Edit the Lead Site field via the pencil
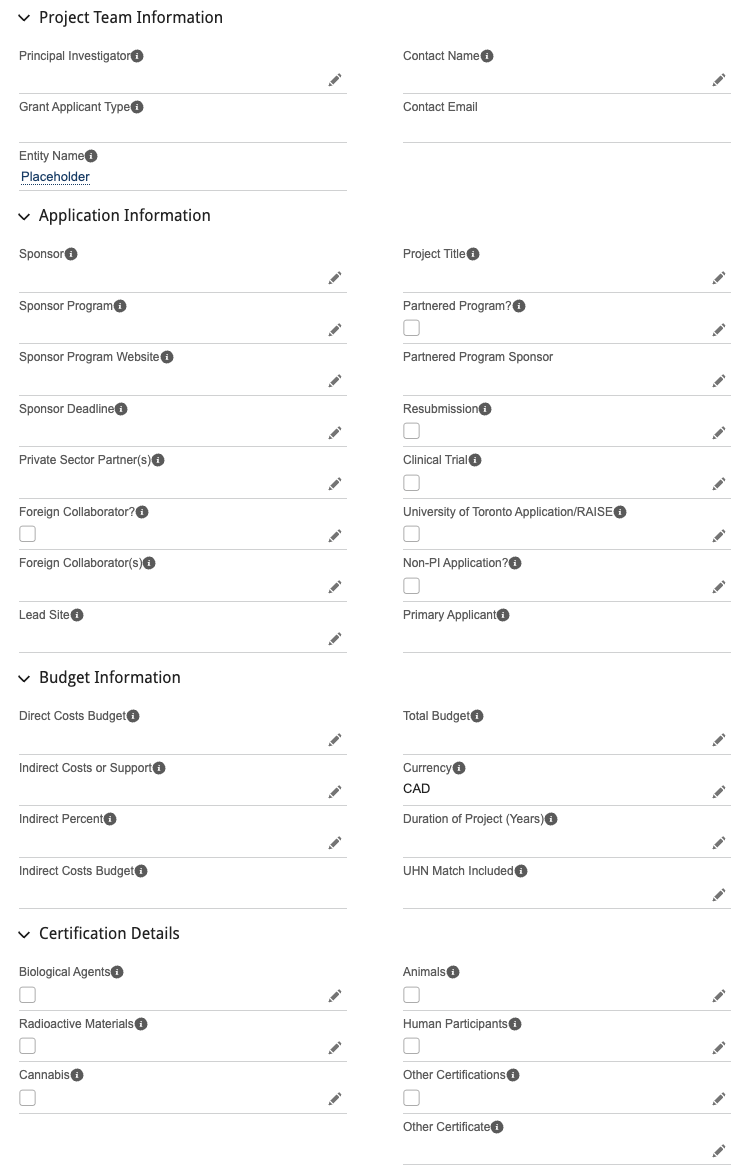Image resolution: width=753 pixels, height=1166 pixels. pyautogui.click(x=335, y=638)
